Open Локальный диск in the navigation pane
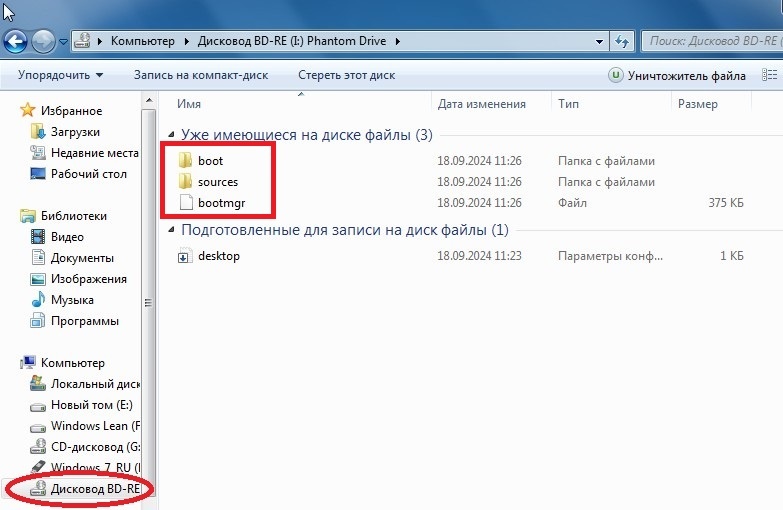783x510 pixels. click(95, 384)
